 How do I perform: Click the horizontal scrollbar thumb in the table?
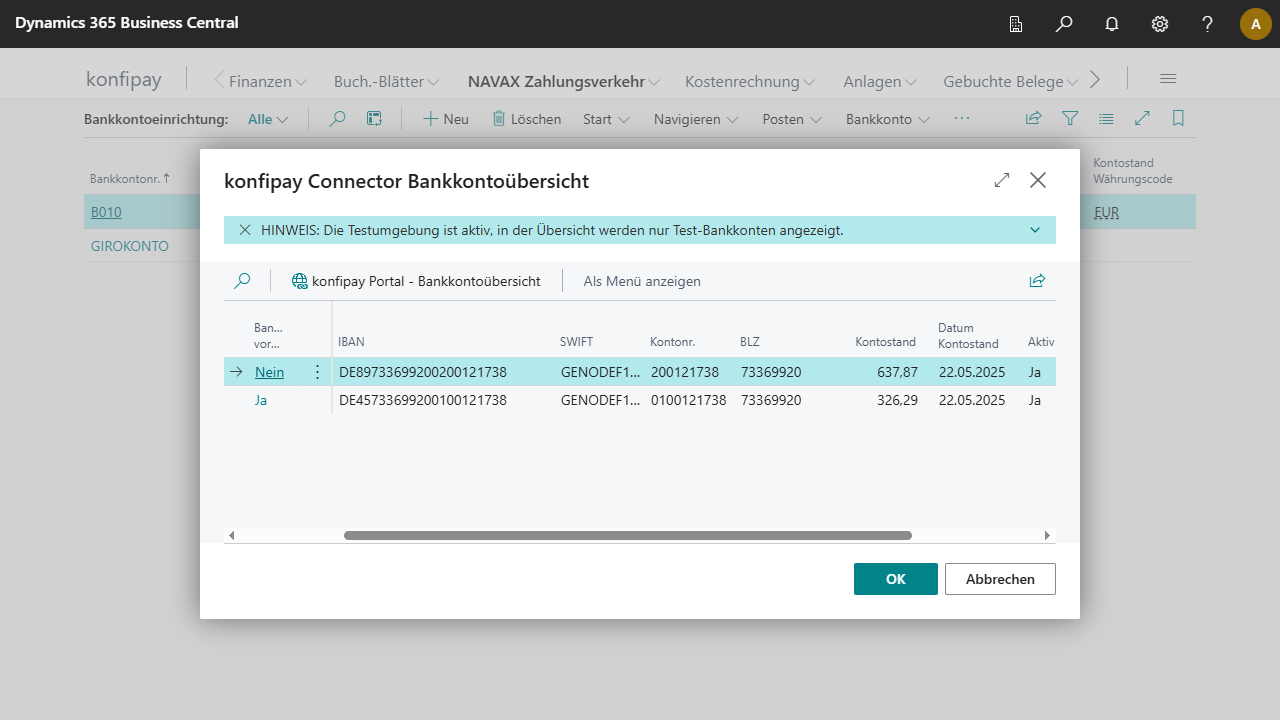[627, 536]
